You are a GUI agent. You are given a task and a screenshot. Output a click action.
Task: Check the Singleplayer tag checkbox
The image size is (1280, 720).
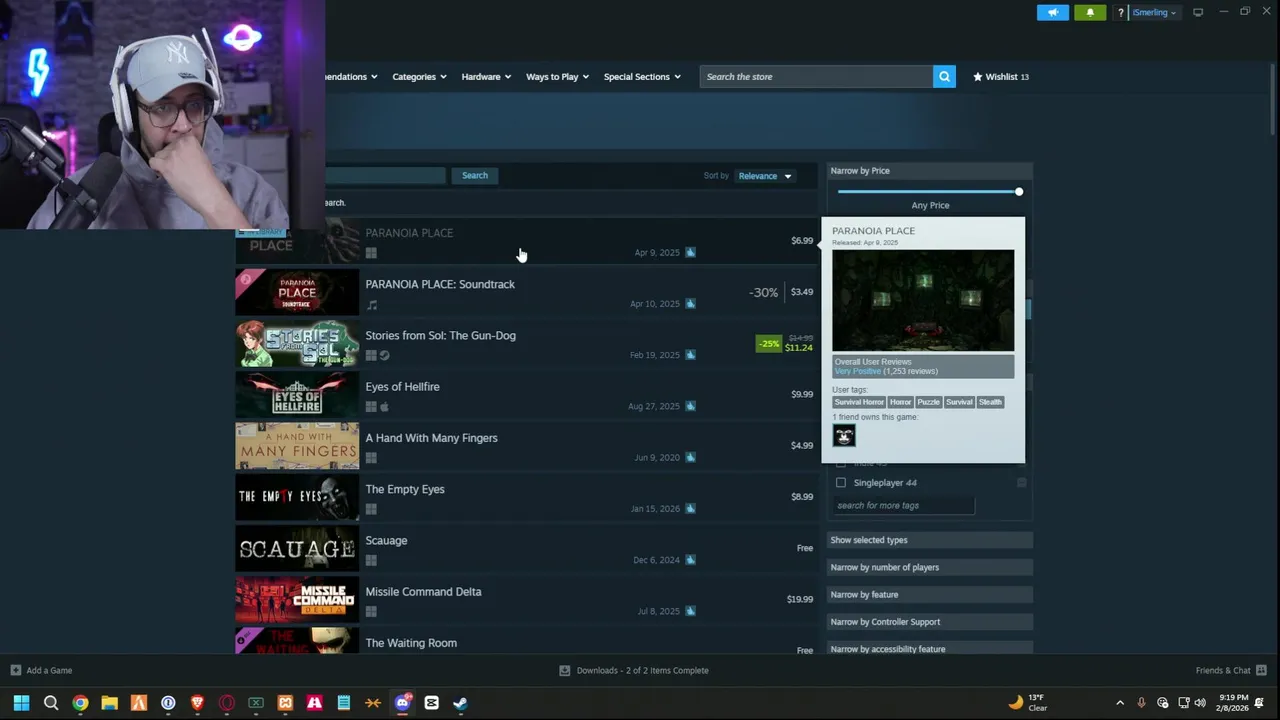pos(840,483)
